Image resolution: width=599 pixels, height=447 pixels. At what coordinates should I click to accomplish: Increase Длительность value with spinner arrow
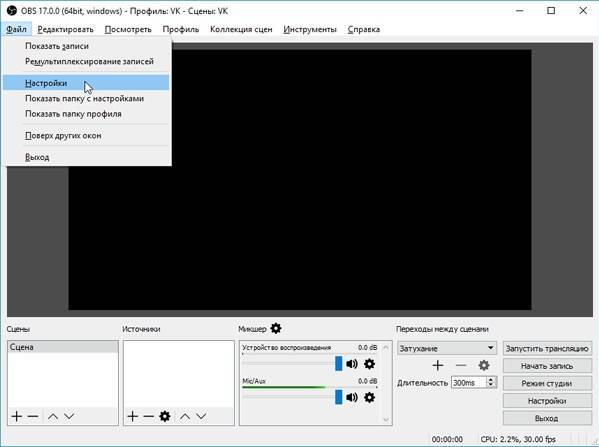click(491, 379)
